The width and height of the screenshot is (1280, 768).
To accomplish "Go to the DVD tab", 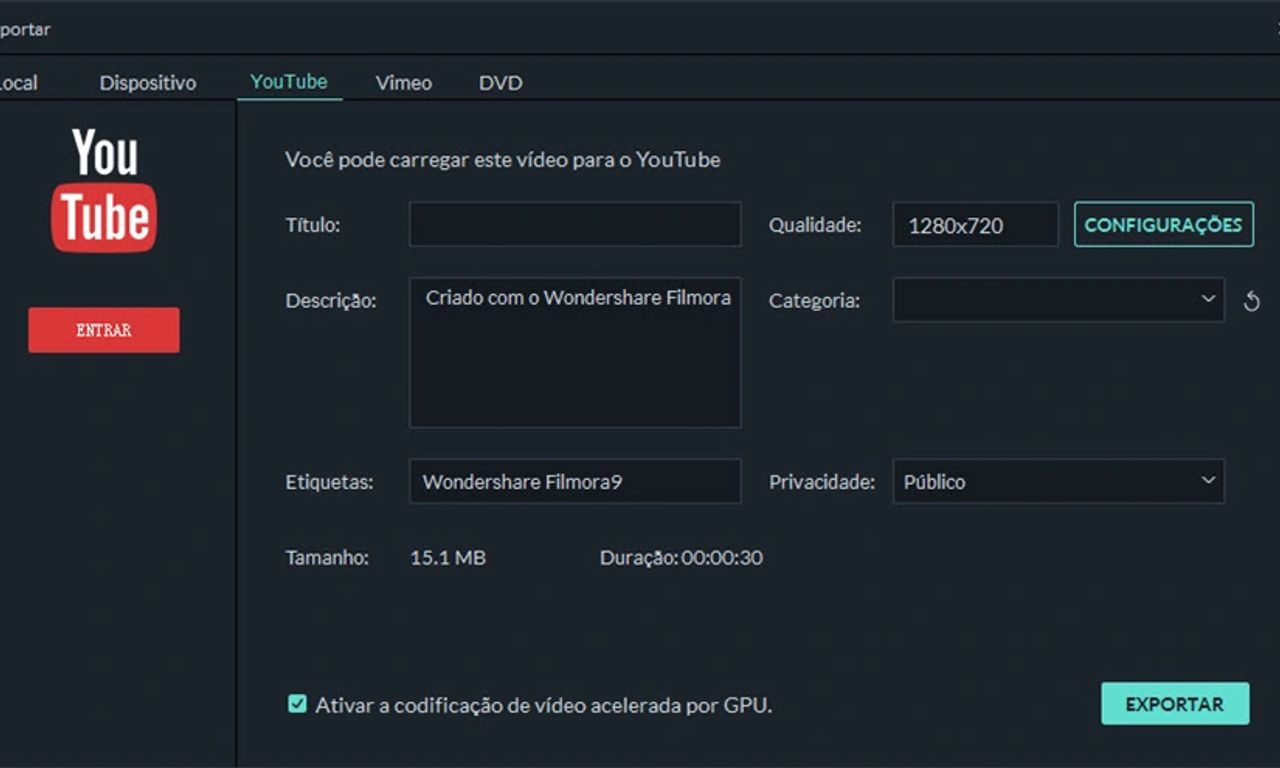I will click(500, 83).
